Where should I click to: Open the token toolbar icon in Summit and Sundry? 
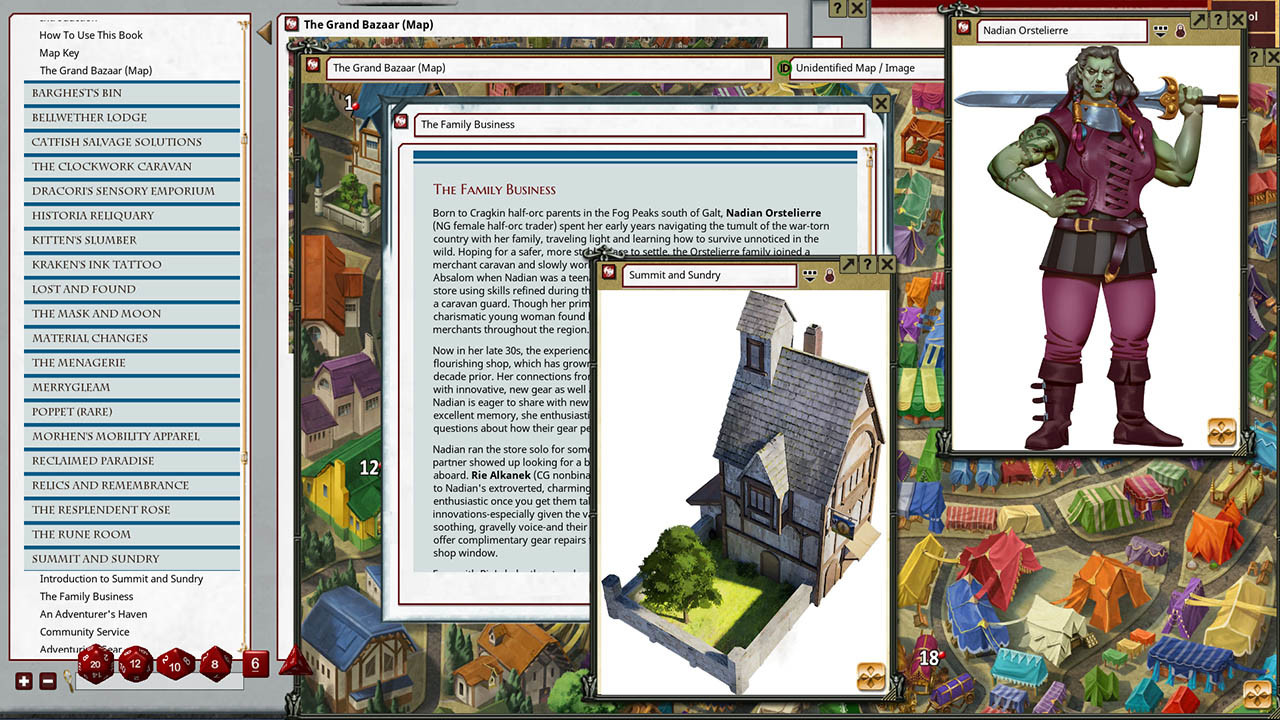871,676
